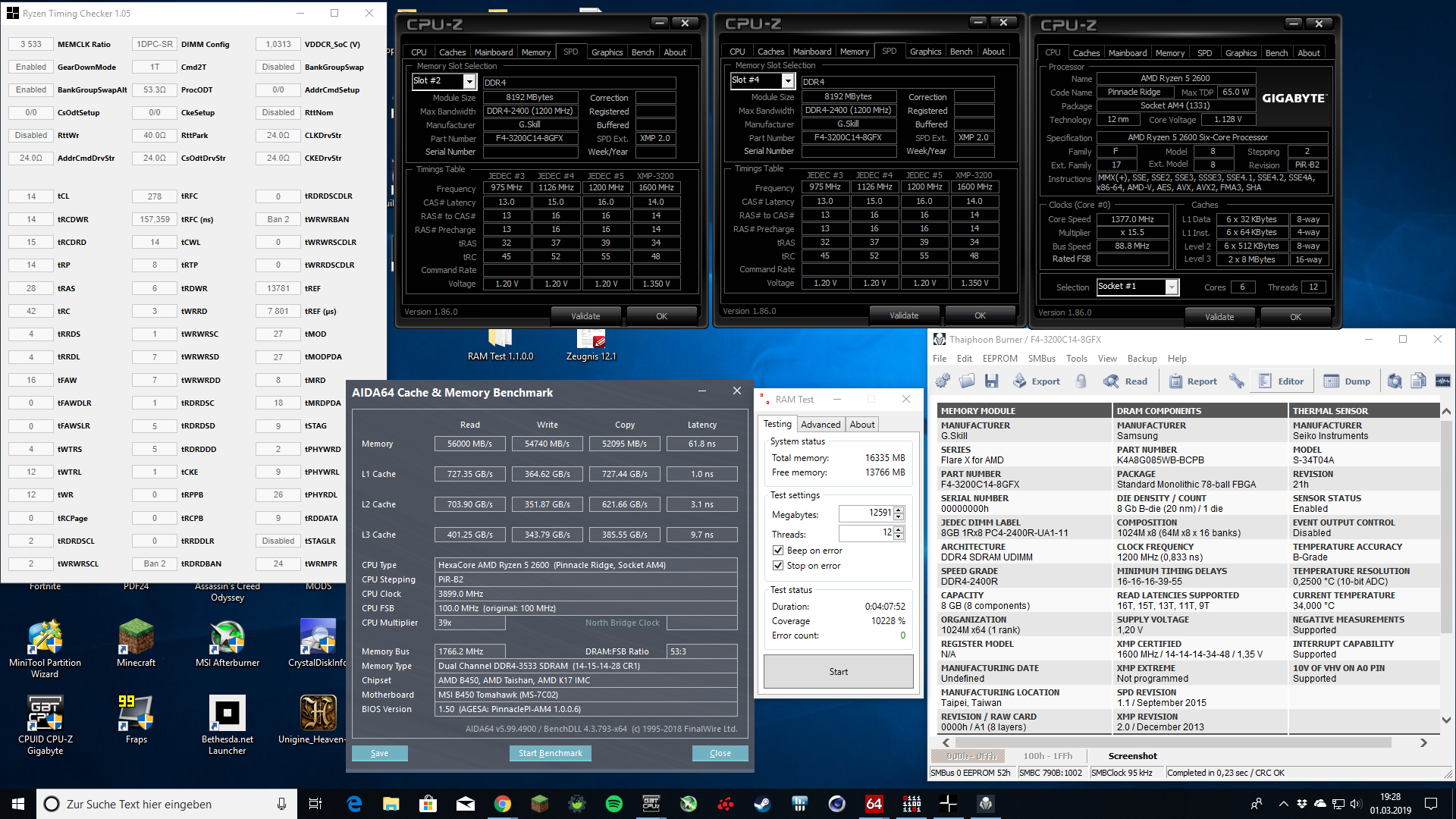The width and height of the screenshot is (1456, 819).
Task: Open the EEPROM menu in Thaiphoon Burner
Action: 999,359
